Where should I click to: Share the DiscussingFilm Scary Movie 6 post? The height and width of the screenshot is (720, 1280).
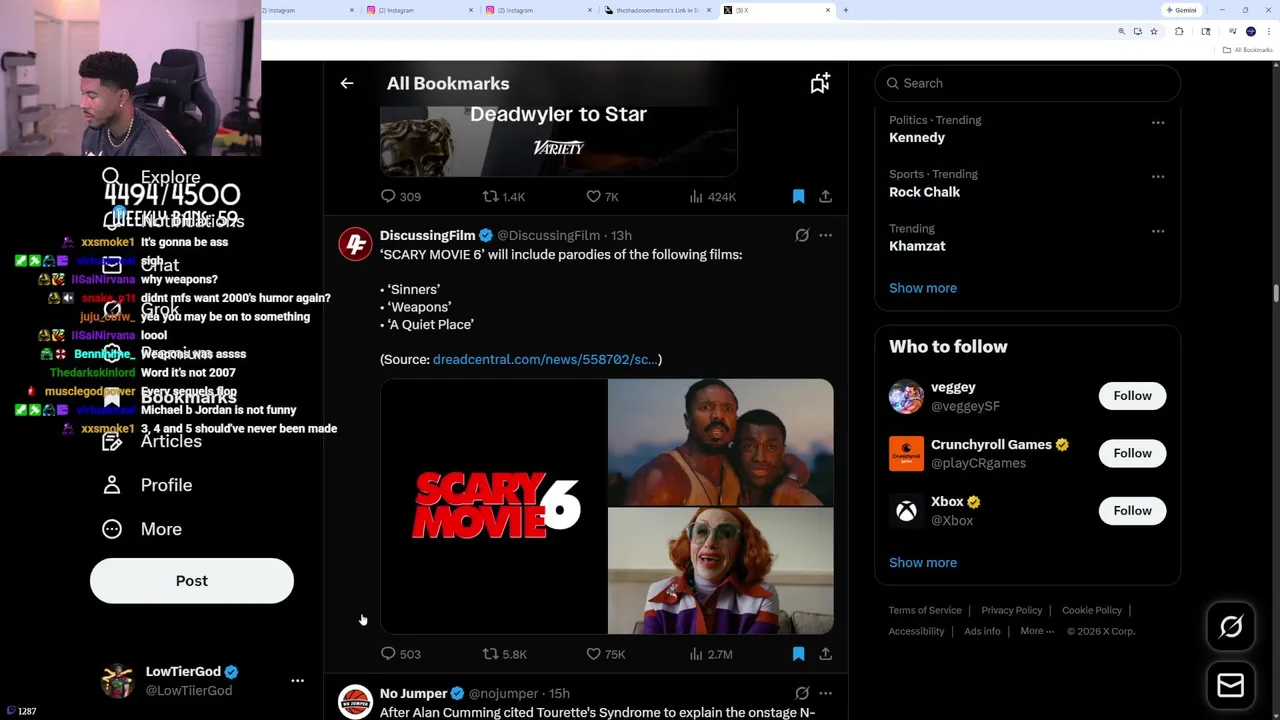825,654
